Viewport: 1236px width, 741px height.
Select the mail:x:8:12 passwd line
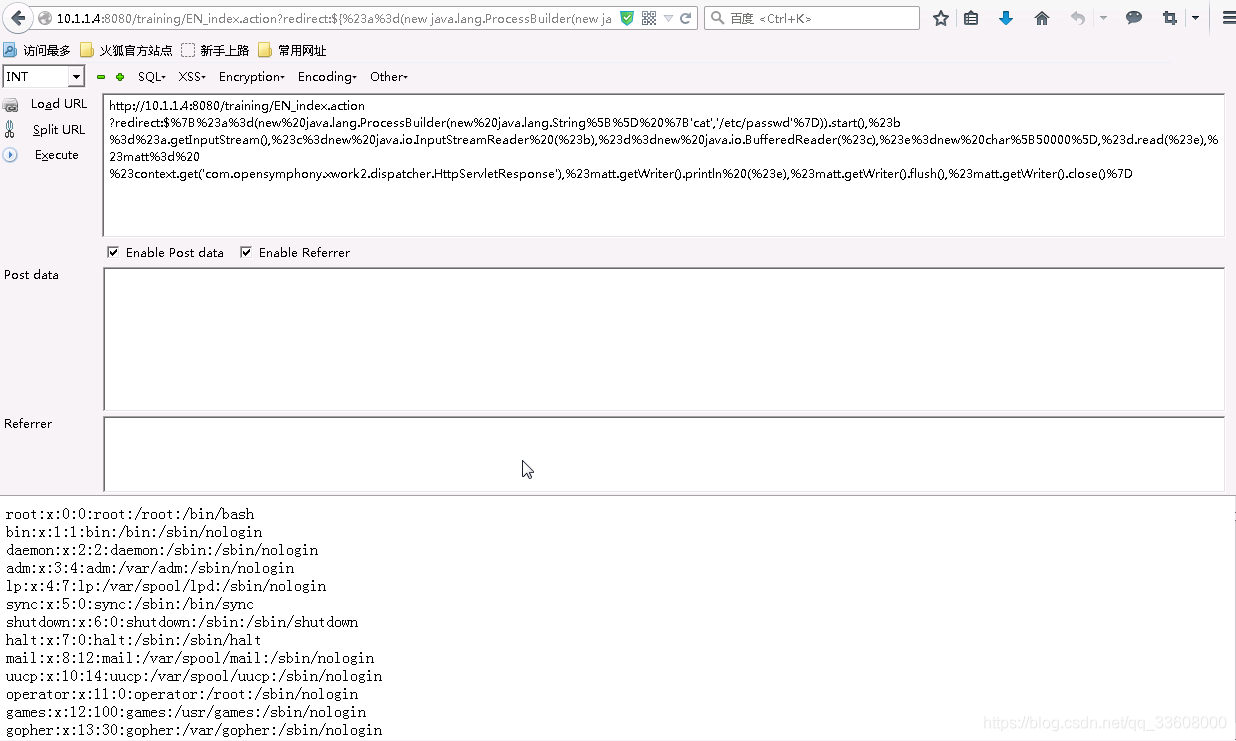[x=190, y=659]
